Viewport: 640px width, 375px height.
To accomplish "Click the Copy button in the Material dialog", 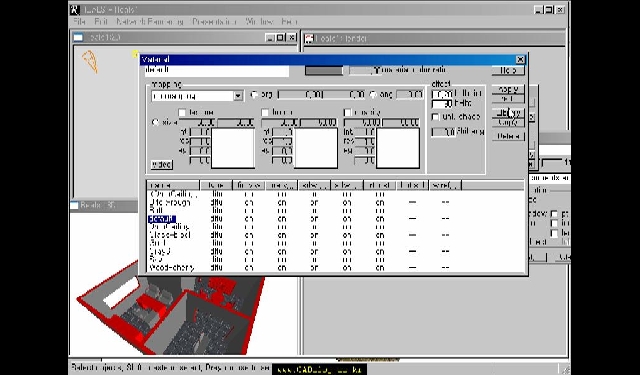I will [508, 122].
